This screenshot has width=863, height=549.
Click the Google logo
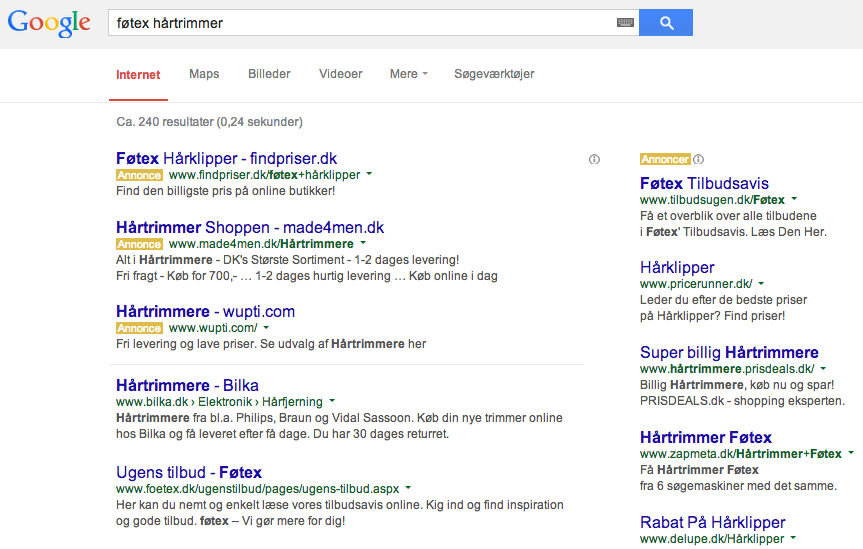(49, 23)
